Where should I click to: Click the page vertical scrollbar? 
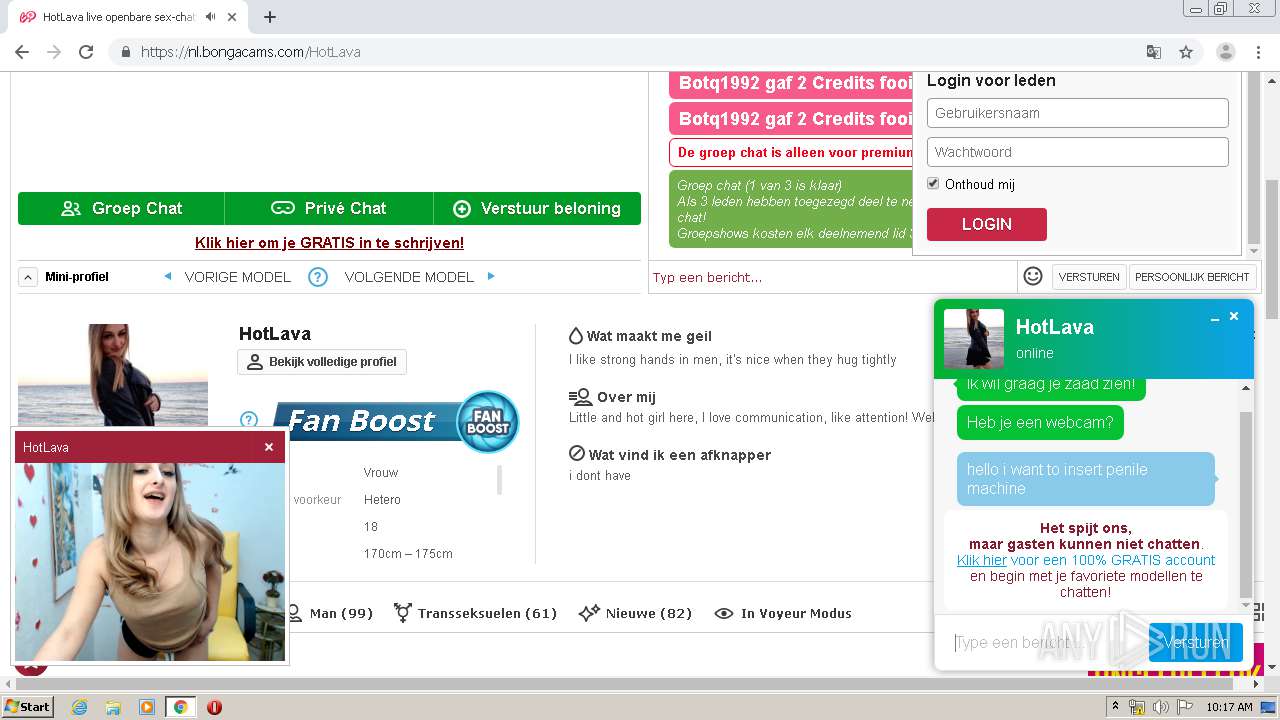1272,250
